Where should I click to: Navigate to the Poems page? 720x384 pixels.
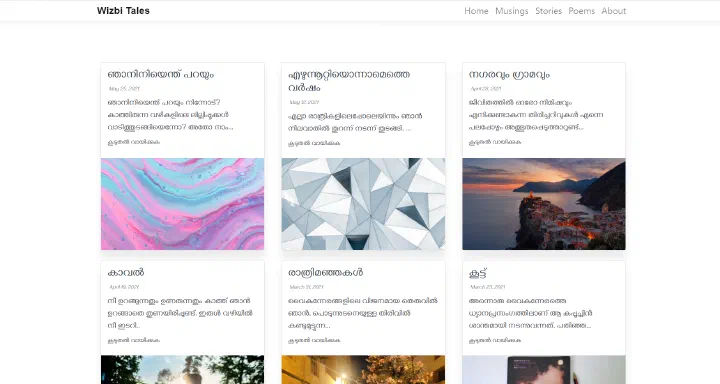coord(581,11)
